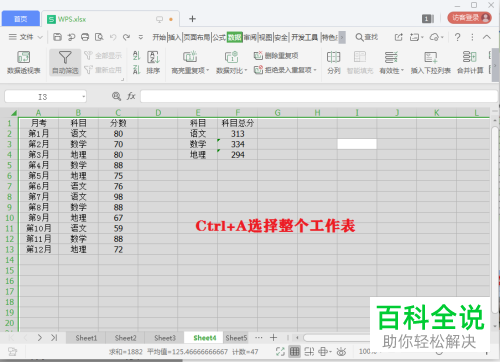The height and width of the screenshot is (362, 500).
Task: Click the save icon in quick toolbar
Action: [x=57, y=37]
